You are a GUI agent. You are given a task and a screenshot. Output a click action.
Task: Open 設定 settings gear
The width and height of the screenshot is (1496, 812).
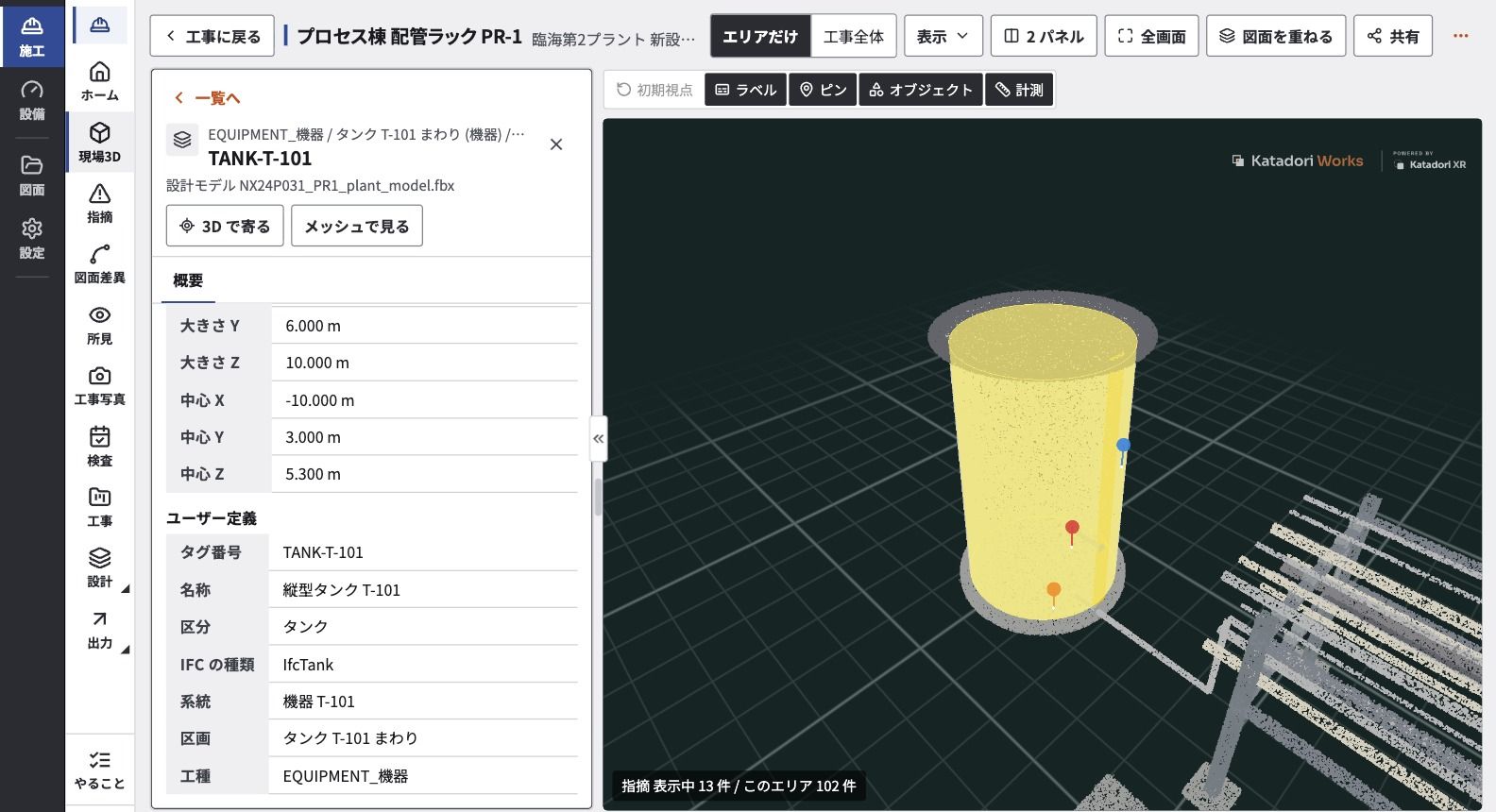32,239
